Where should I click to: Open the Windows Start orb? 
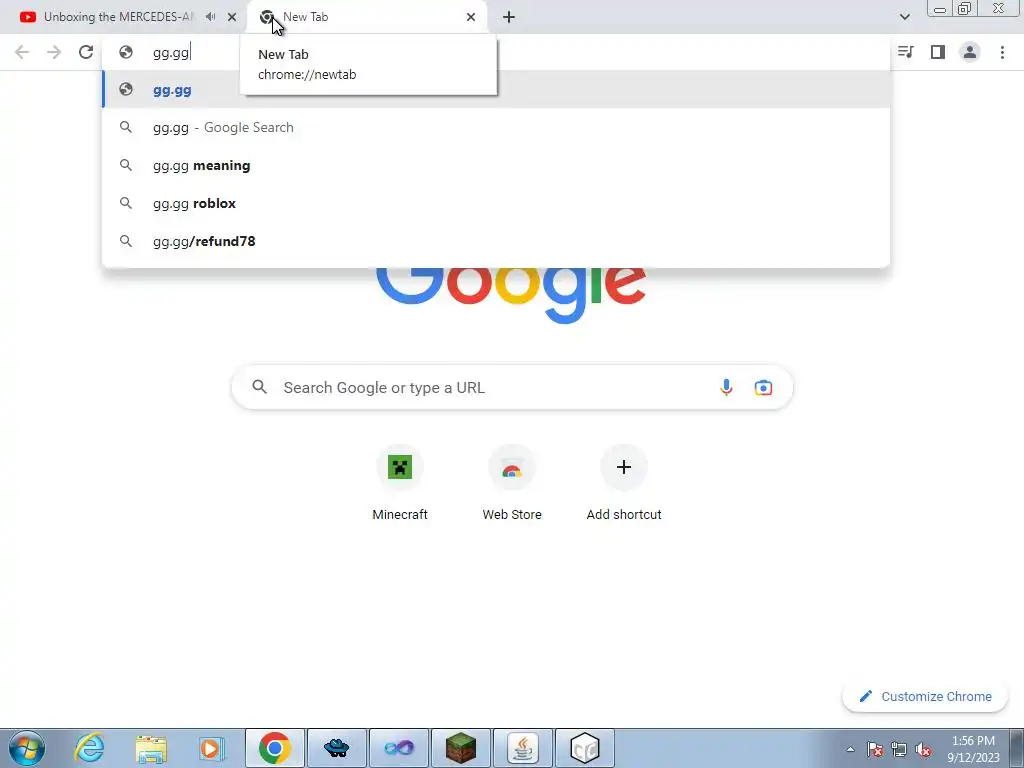(x=27, y=748)
